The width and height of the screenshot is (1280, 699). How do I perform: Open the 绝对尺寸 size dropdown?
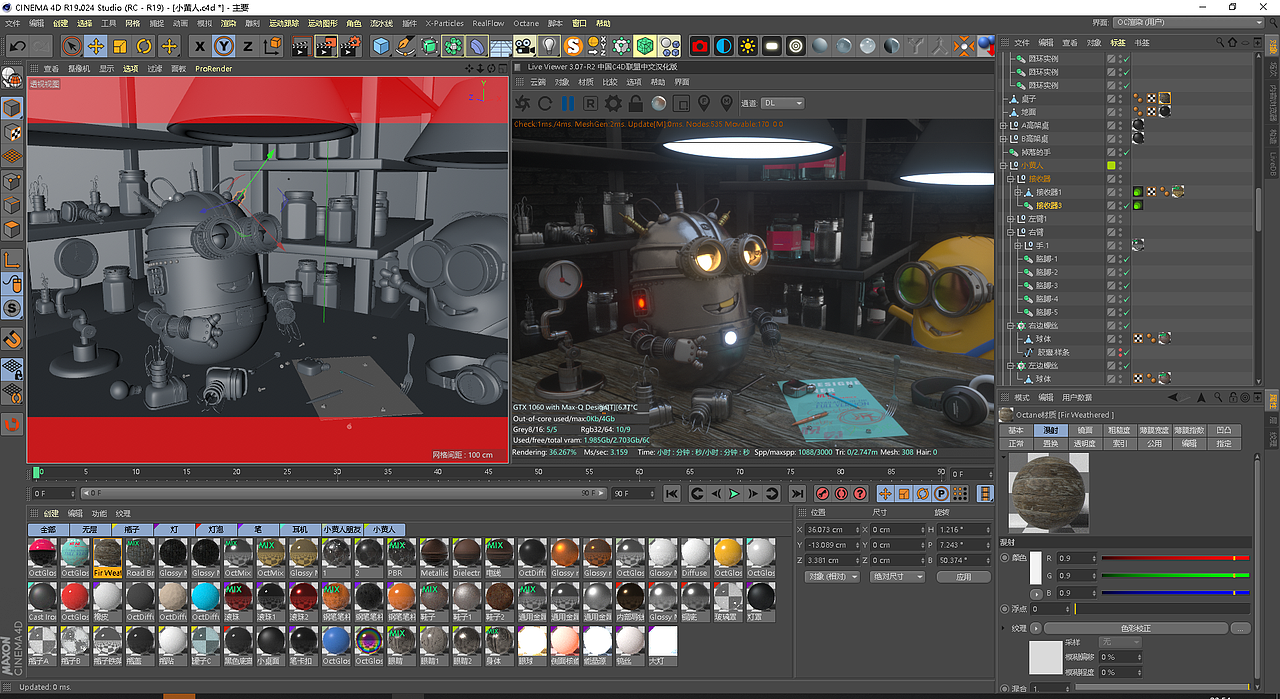898,576
